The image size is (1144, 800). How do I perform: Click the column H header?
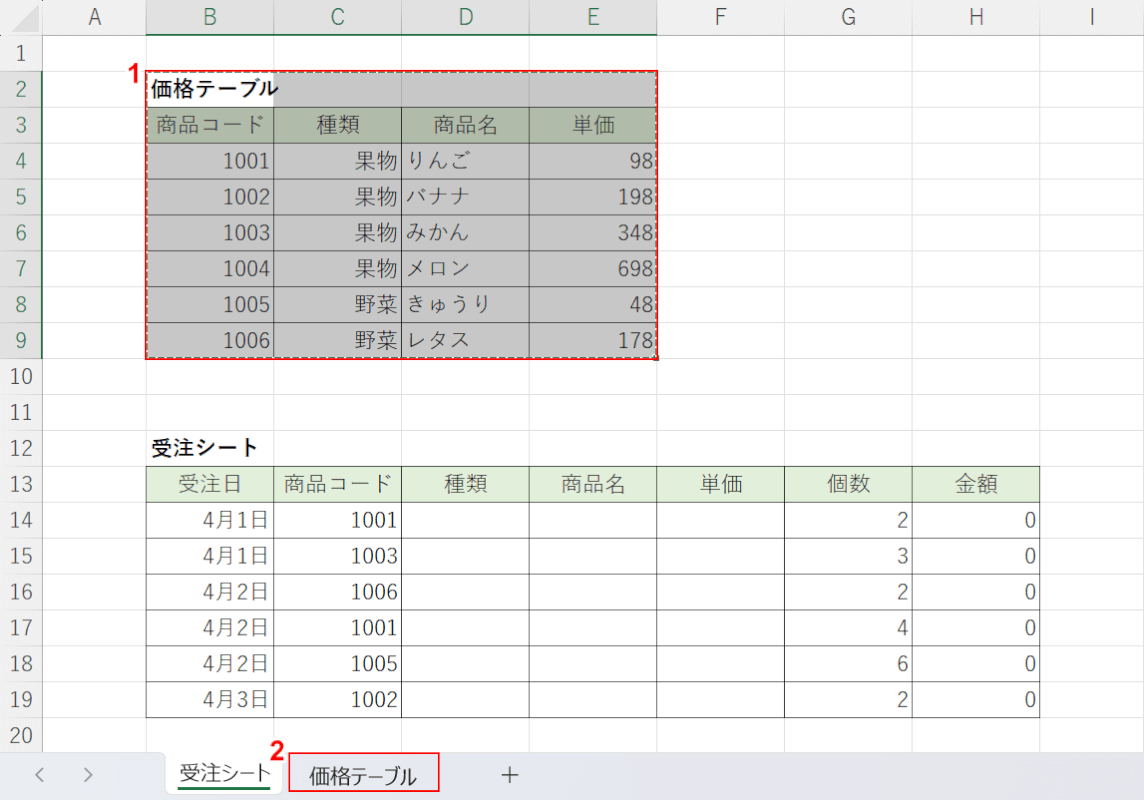point(975,17)
